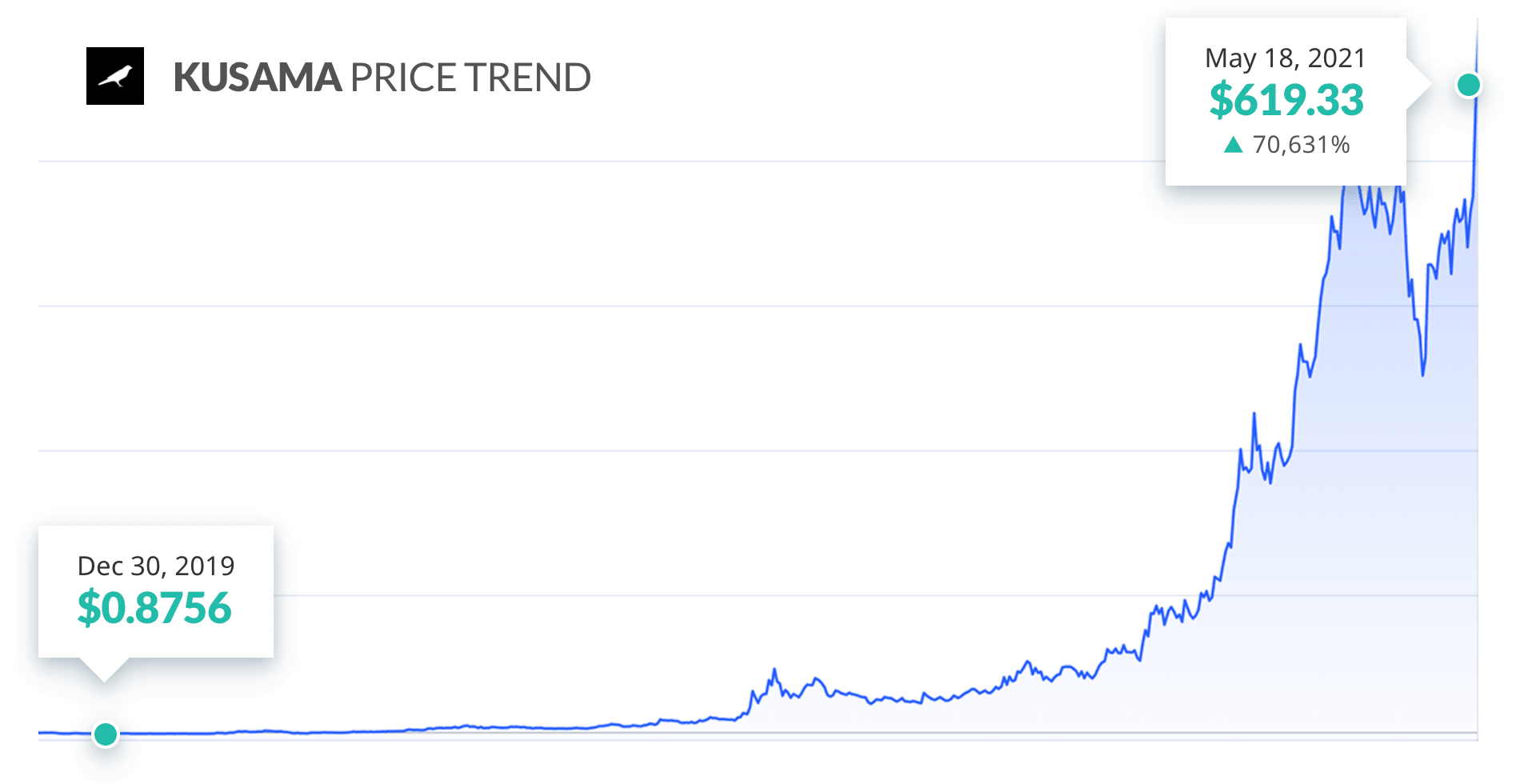The image size is (1520, 784).
Task: Click the first small price peak mid-chart
Action: tap(774, 671)
